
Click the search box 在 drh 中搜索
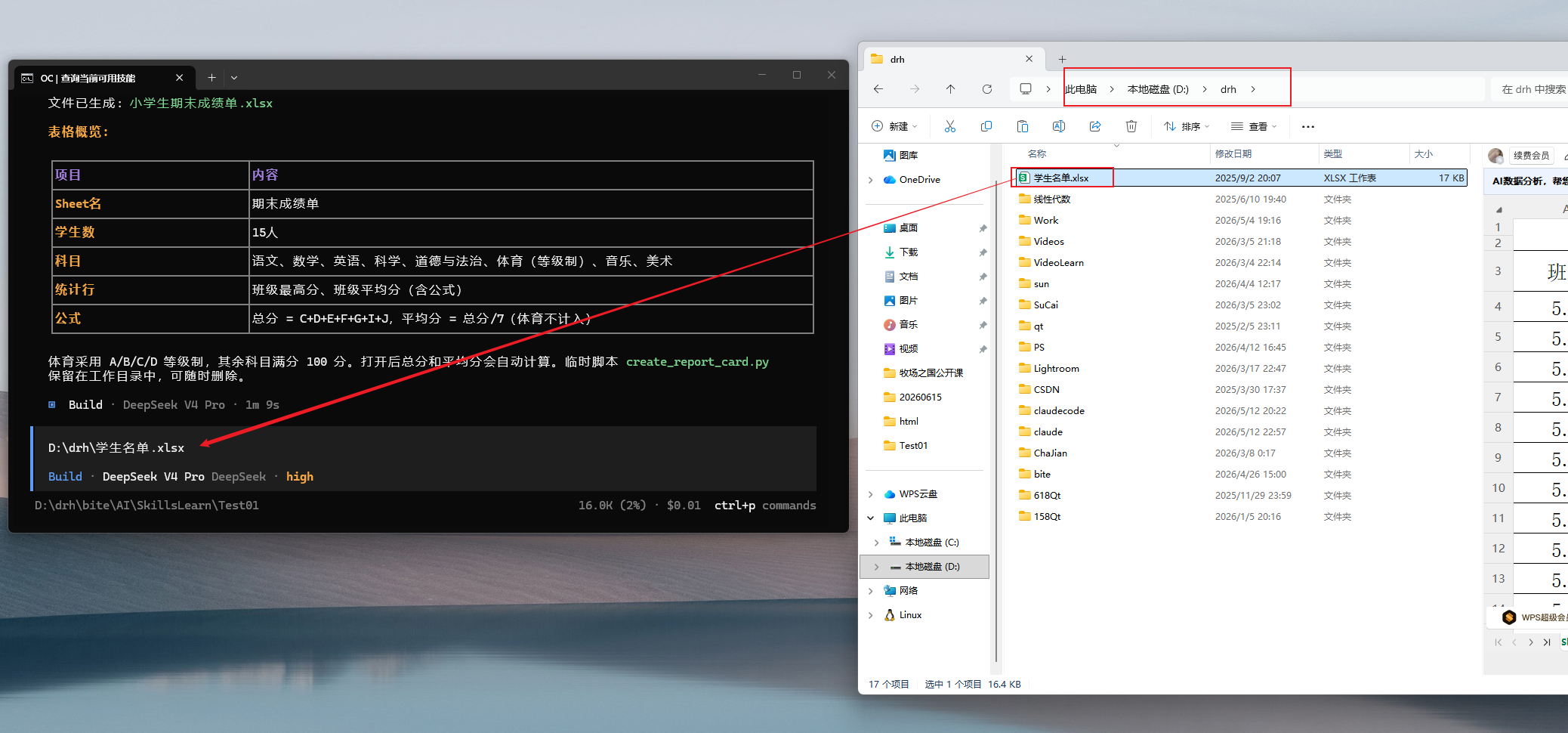coord(1529,89)
